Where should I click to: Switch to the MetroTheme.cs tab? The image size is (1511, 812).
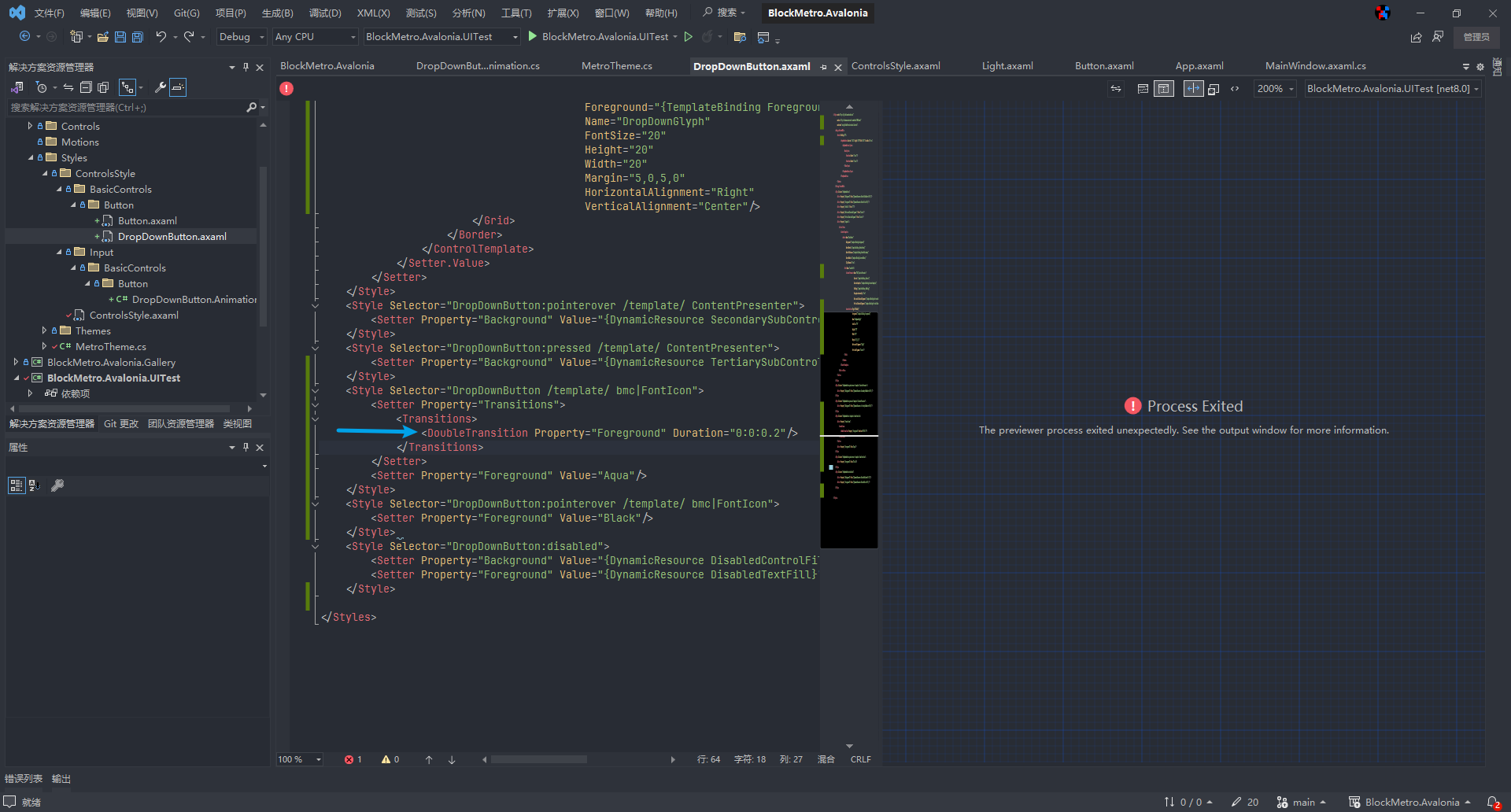[x=617, y=66]
